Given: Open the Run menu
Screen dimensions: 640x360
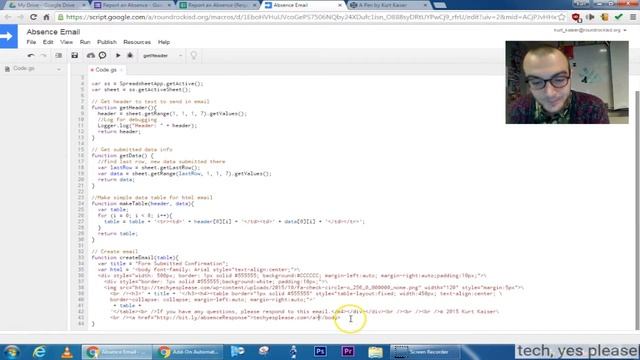Looking at the screenshot, I should (x=85, y=42).
